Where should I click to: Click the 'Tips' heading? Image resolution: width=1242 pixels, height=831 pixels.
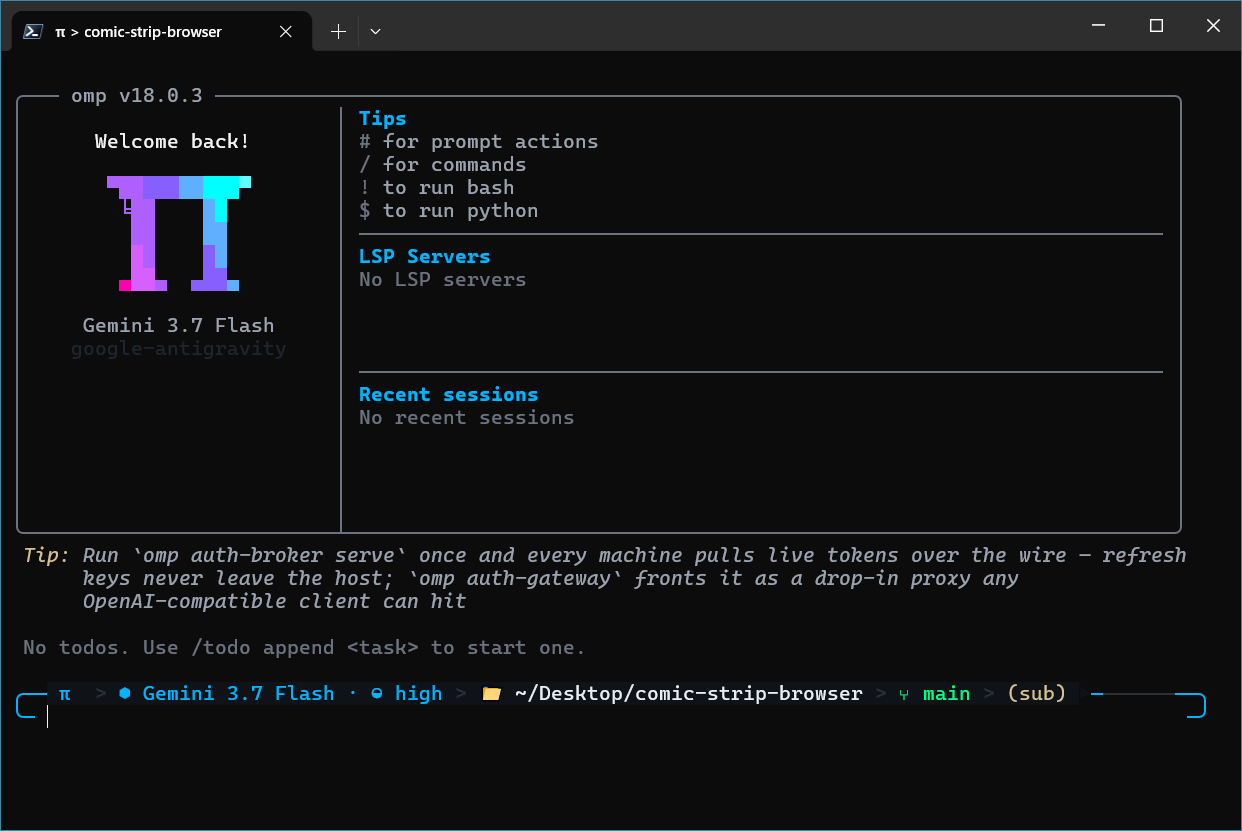coord(383,118)
